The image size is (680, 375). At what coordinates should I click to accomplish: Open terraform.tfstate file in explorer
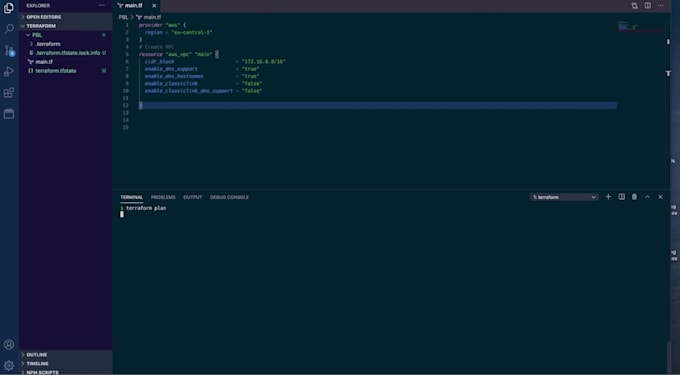click(65, 71)
